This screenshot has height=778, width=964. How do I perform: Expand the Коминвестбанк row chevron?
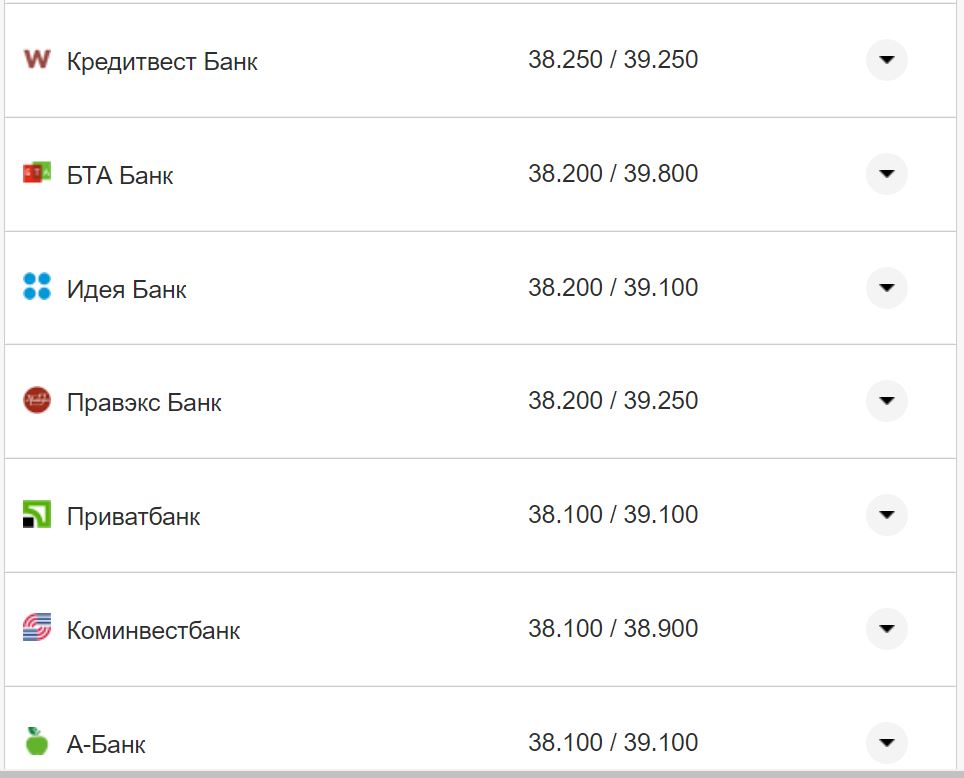tap(886, 629)
